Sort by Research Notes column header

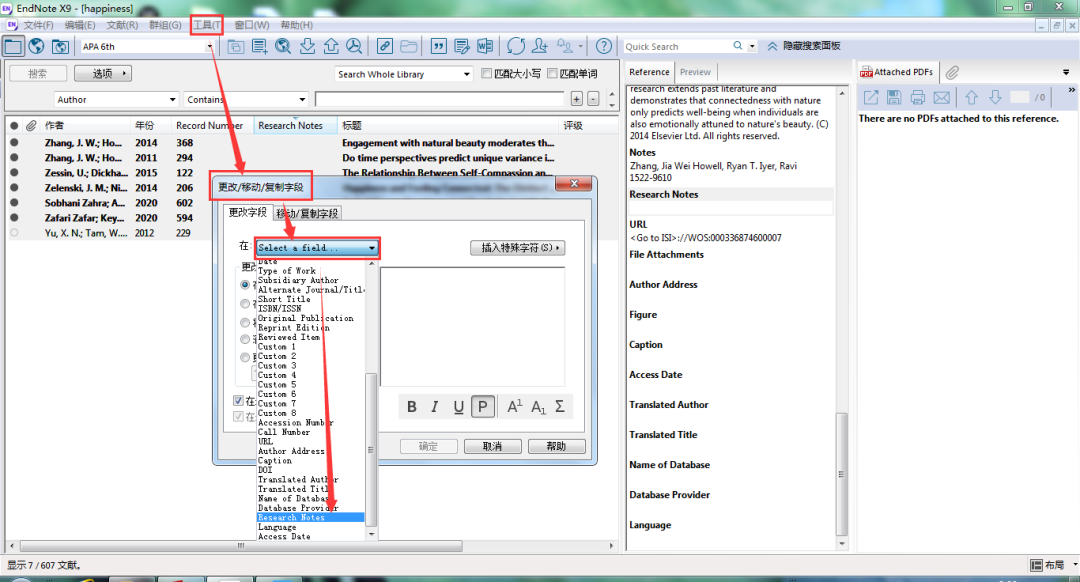pyautogui.click(x=295, y=125)
